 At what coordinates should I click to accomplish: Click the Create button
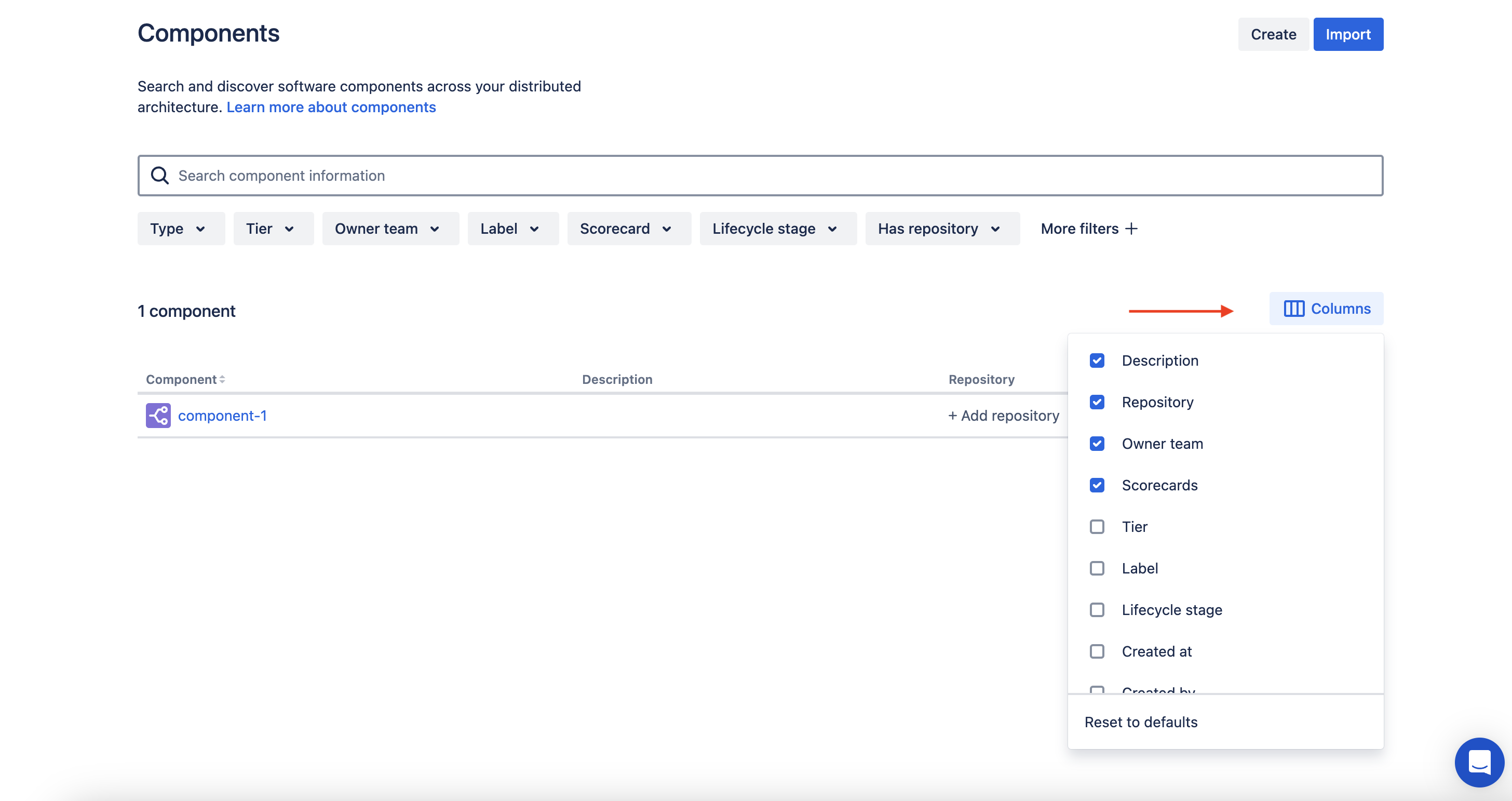click(x=1273, y=34)
